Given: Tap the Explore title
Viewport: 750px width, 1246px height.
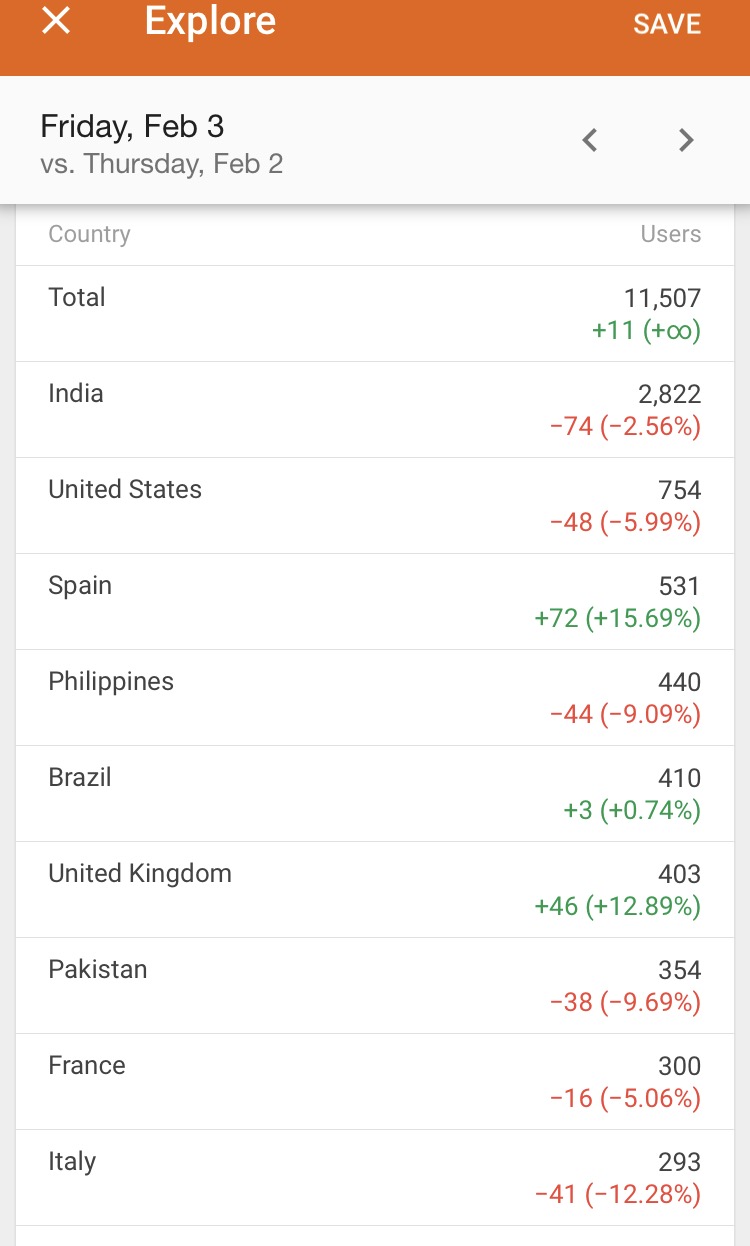Looking at the screenshot, I should pyautogui.click(x=210, y=22).
